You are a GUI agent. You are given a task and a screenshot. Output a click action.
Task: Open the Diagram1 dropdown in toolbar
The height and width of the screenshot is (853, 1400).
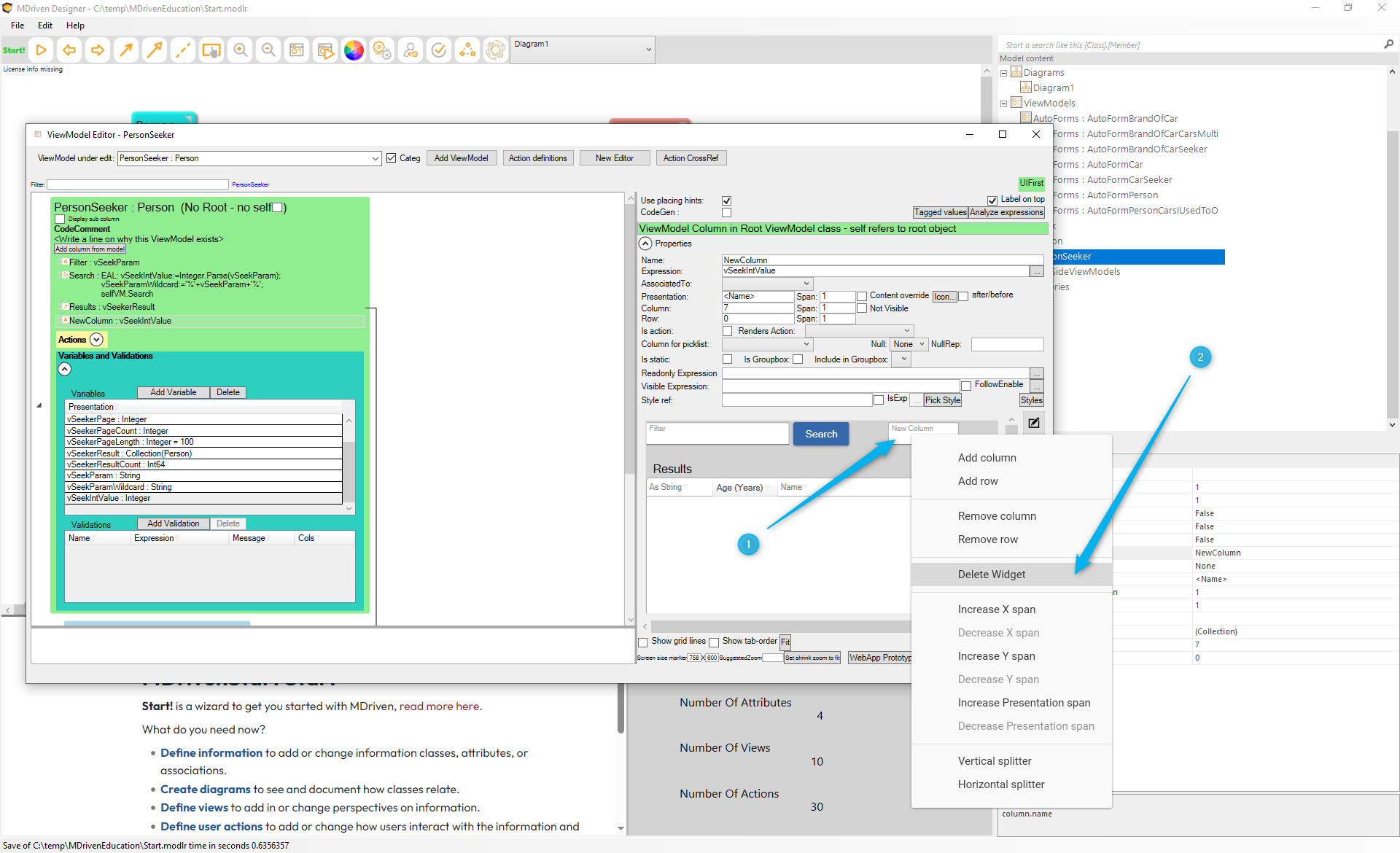coord(648,50)
